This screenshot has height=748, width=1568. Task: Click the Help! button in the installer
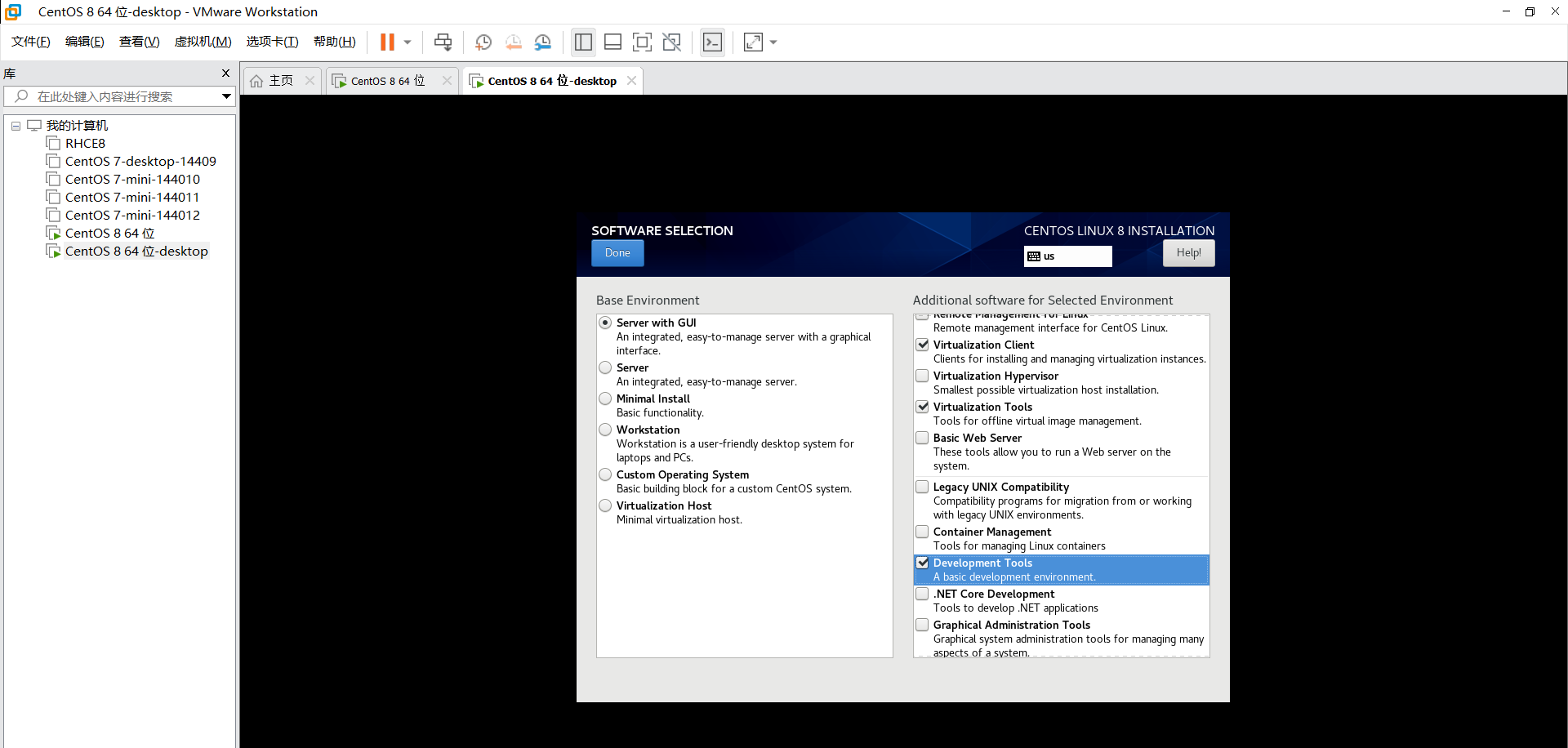1188,253
